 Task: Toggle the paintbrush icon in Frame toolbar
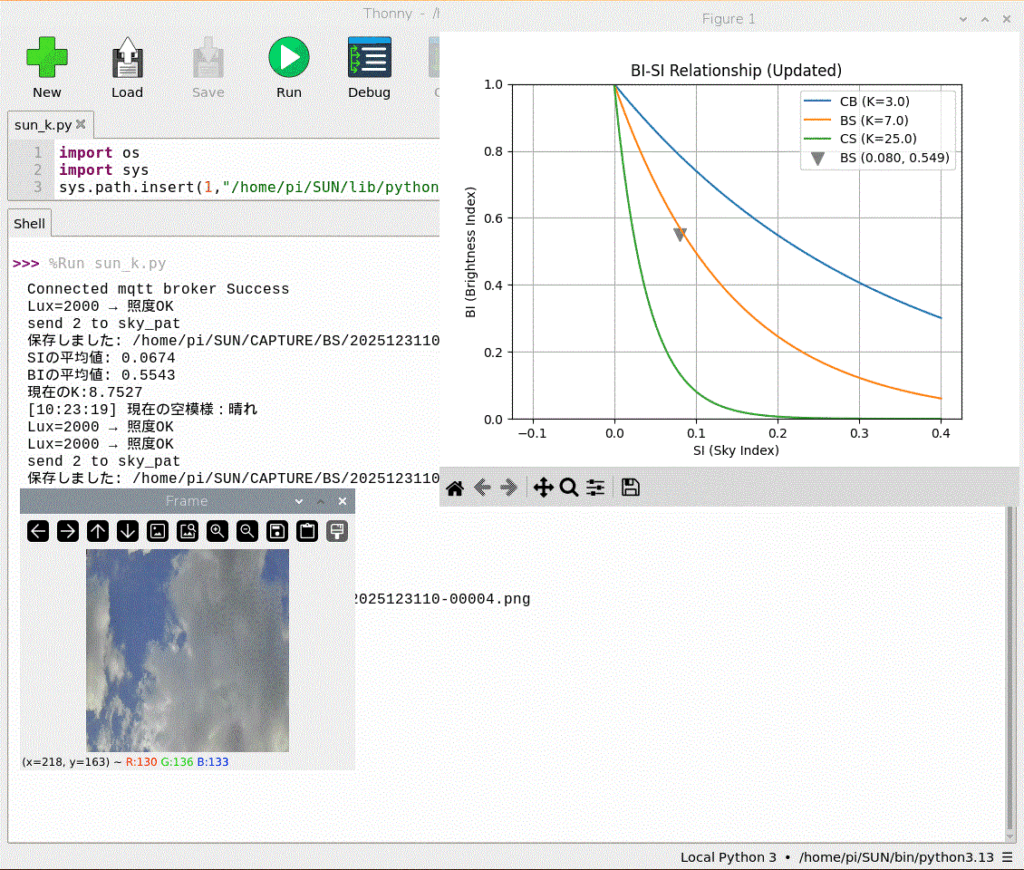[x=337, y=531]
